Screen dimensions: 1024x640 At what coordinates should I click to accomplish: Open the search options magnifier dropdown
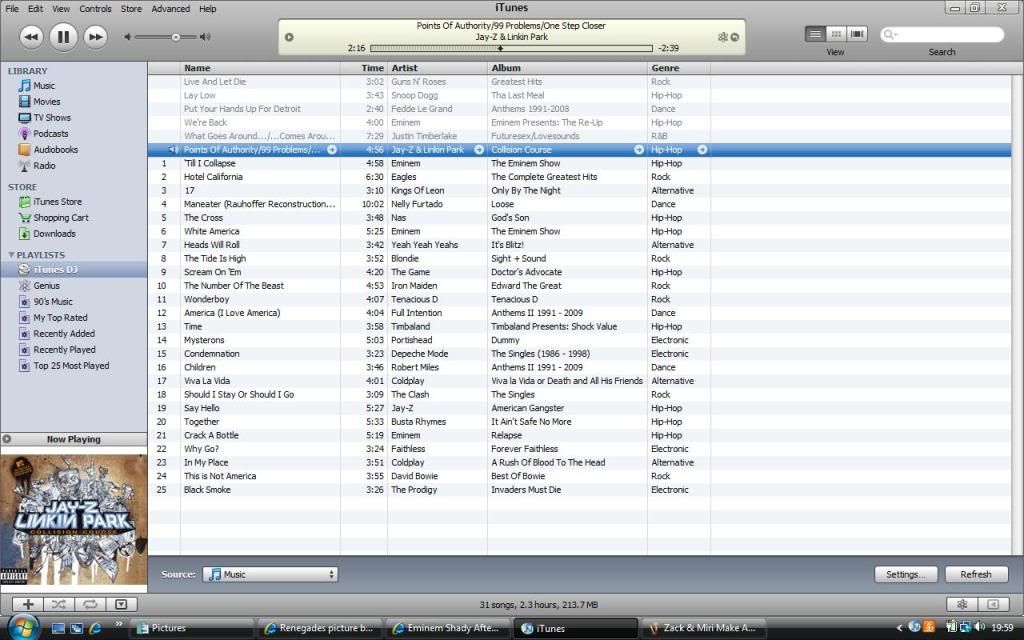889,35
